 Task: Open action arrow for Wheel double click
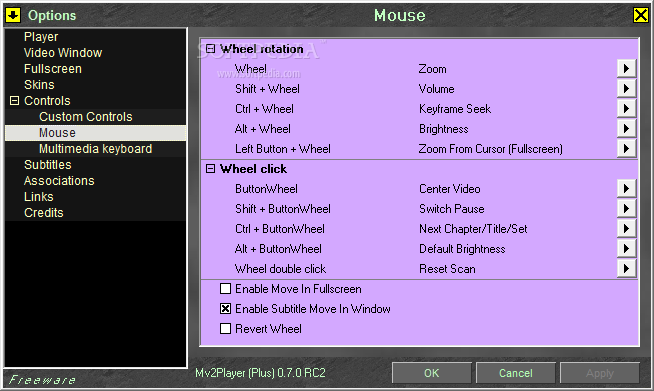(626, 269)
